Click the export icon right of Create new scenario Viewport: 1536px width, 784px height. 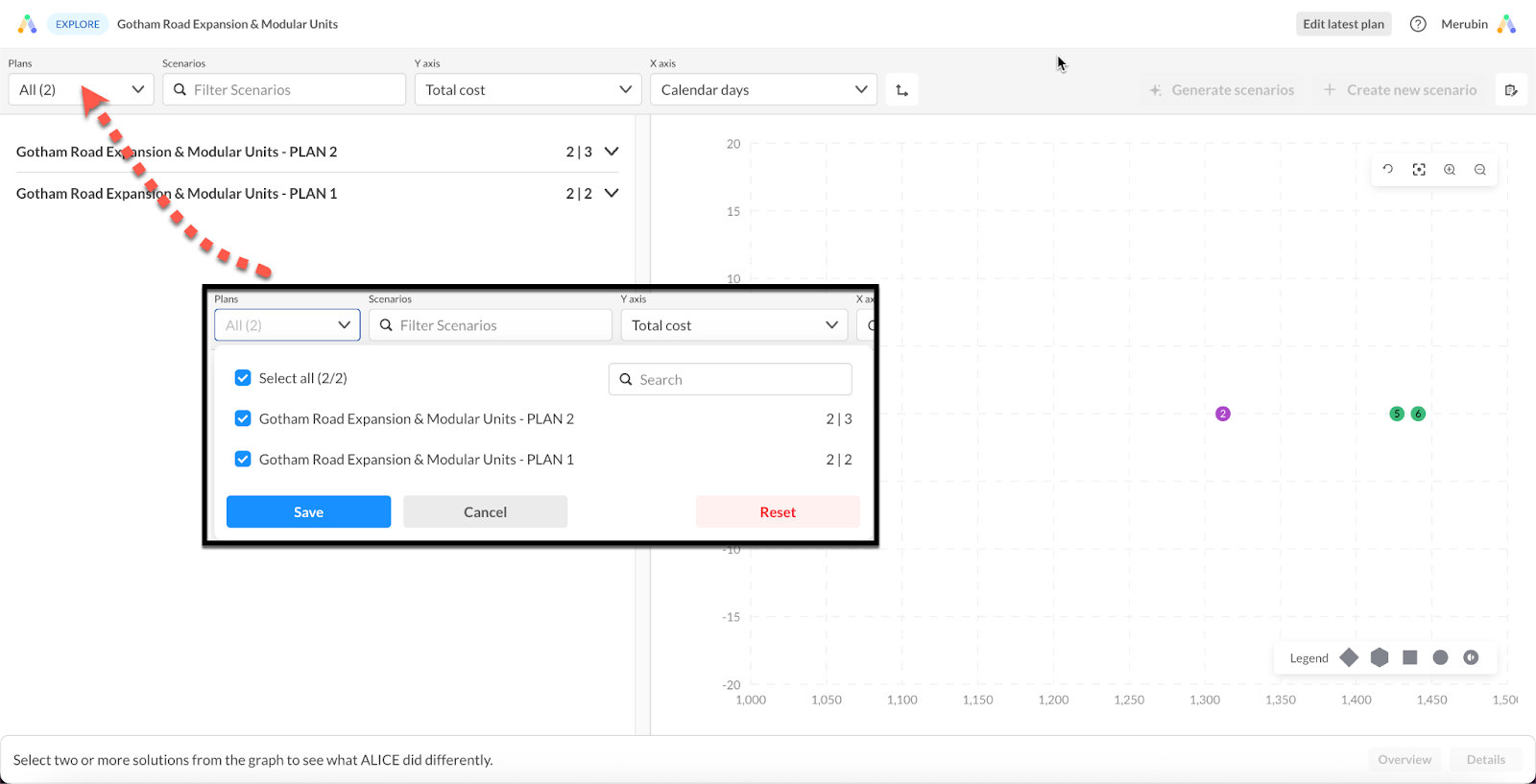tap(1511, 90)
